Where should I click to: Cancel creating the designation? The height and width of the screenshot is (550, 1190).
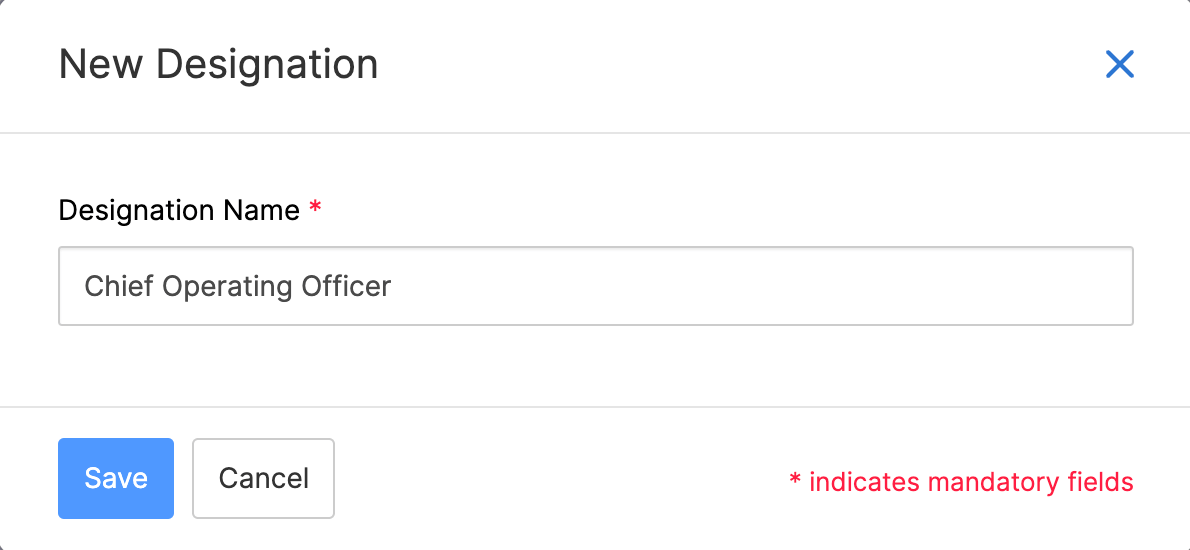[x=263, y=478]
